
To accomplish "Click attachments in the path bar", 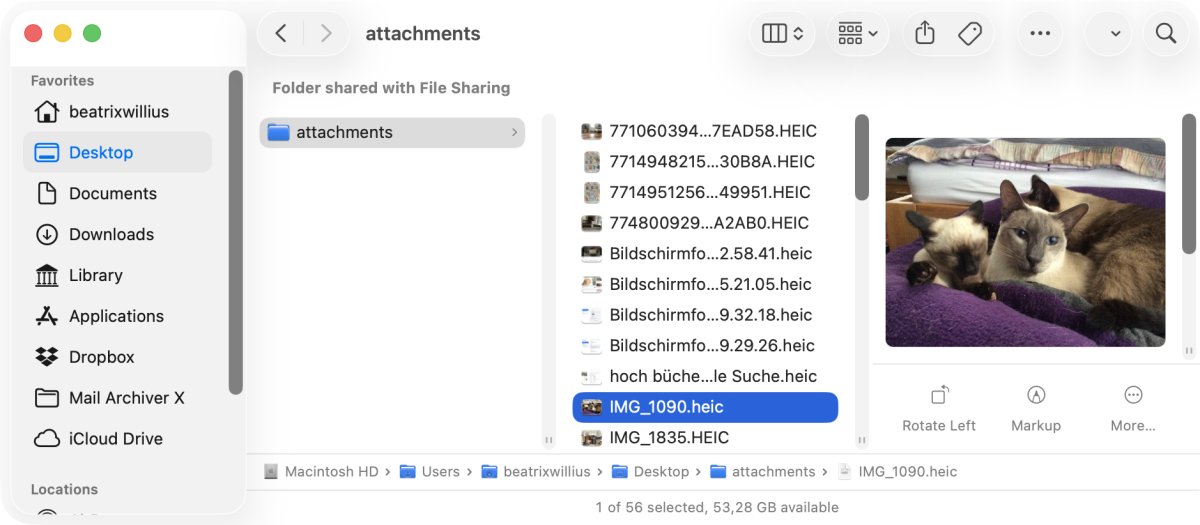I will (x=763, y=471).
